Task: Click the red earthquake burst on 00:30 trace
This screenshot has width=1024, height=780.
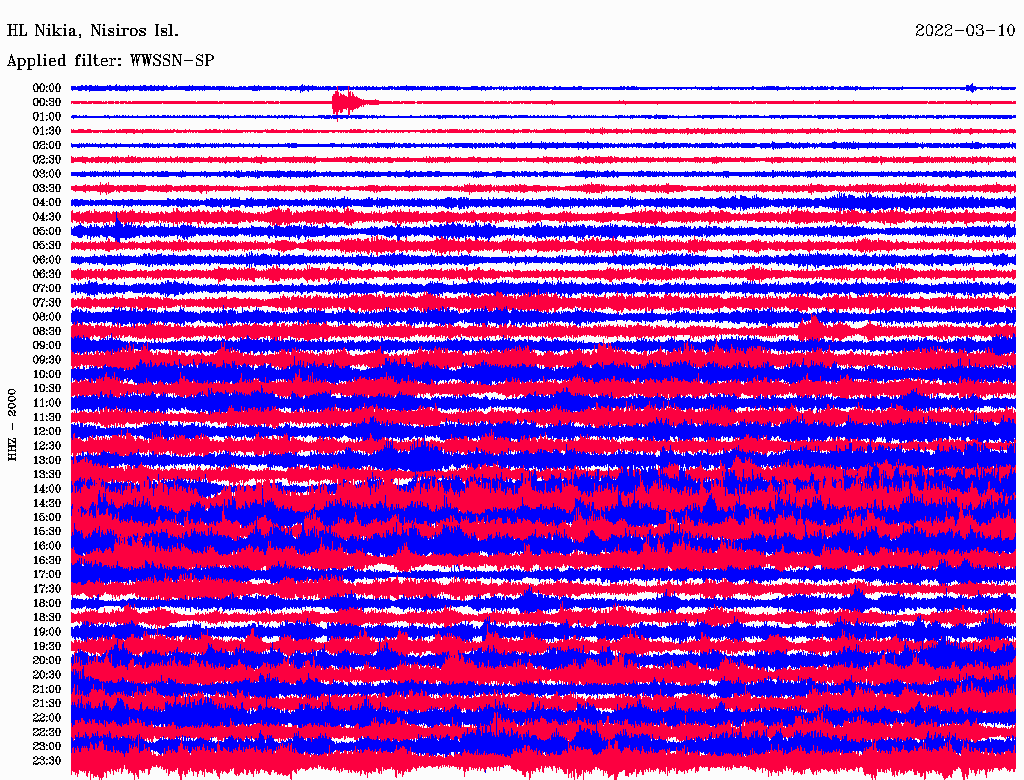Action: click(346, 102)
